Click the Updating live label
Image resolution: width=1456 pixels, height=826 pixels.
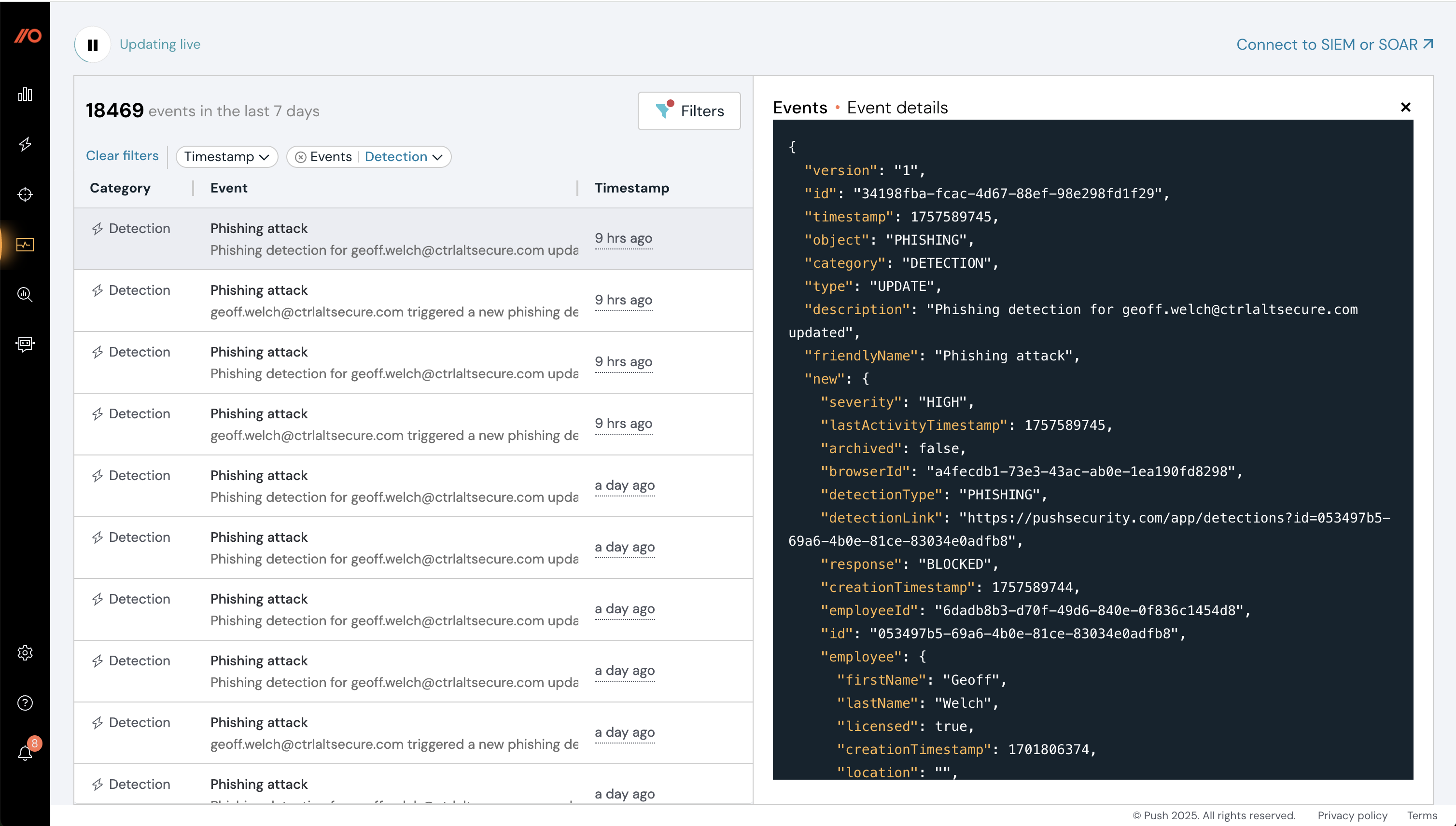(x=159, y=44)
